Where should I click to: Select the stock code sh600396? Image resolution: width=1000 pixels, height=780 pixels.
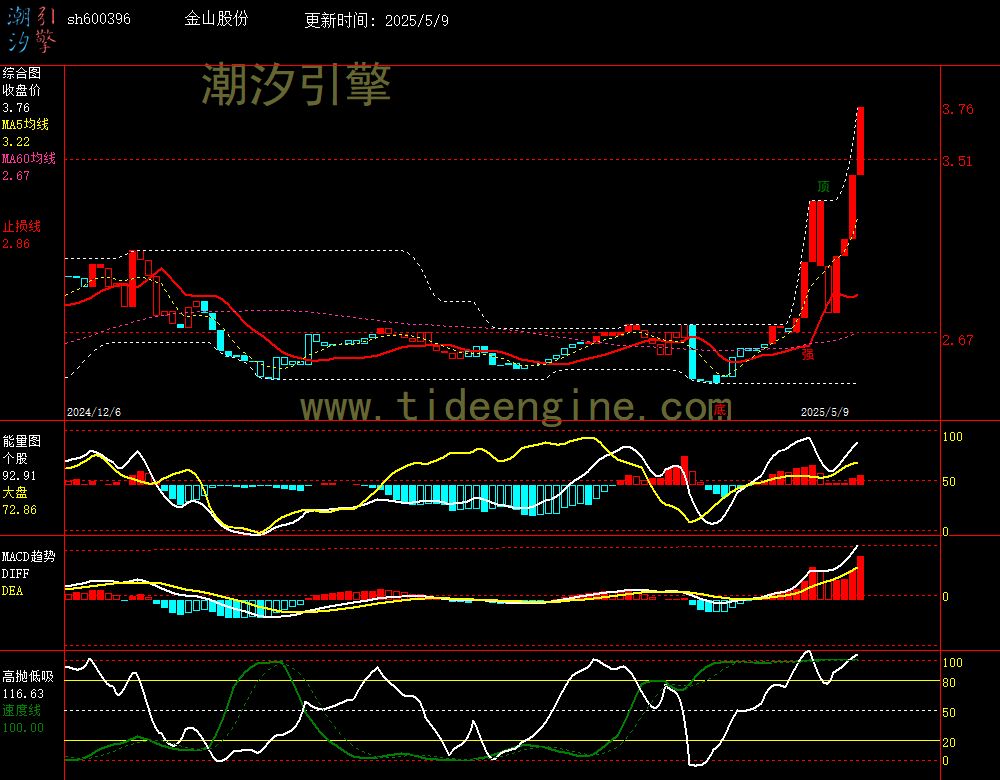point(99,19)
